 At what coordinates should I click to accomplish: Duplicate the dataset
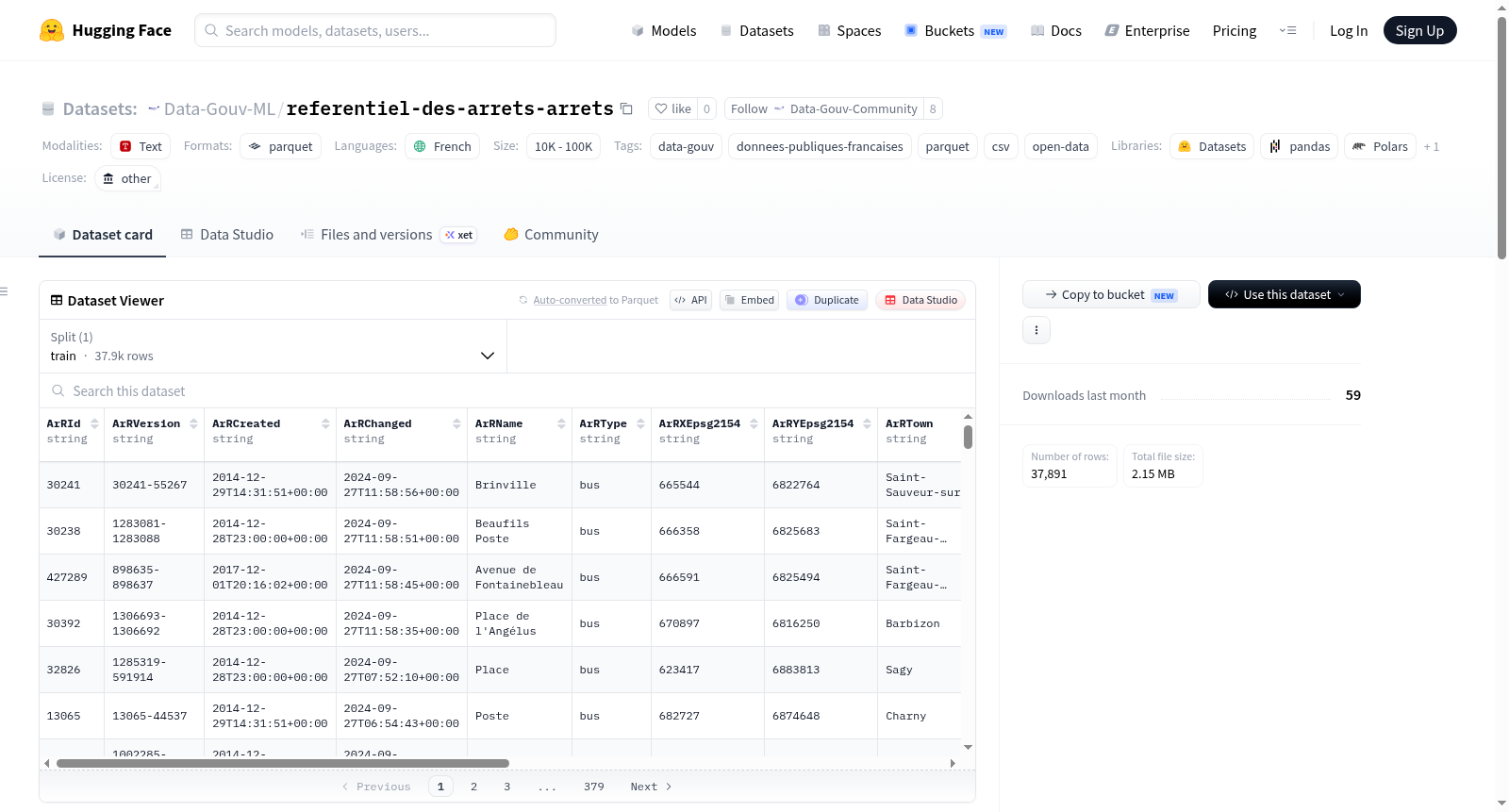pos(827,300)
